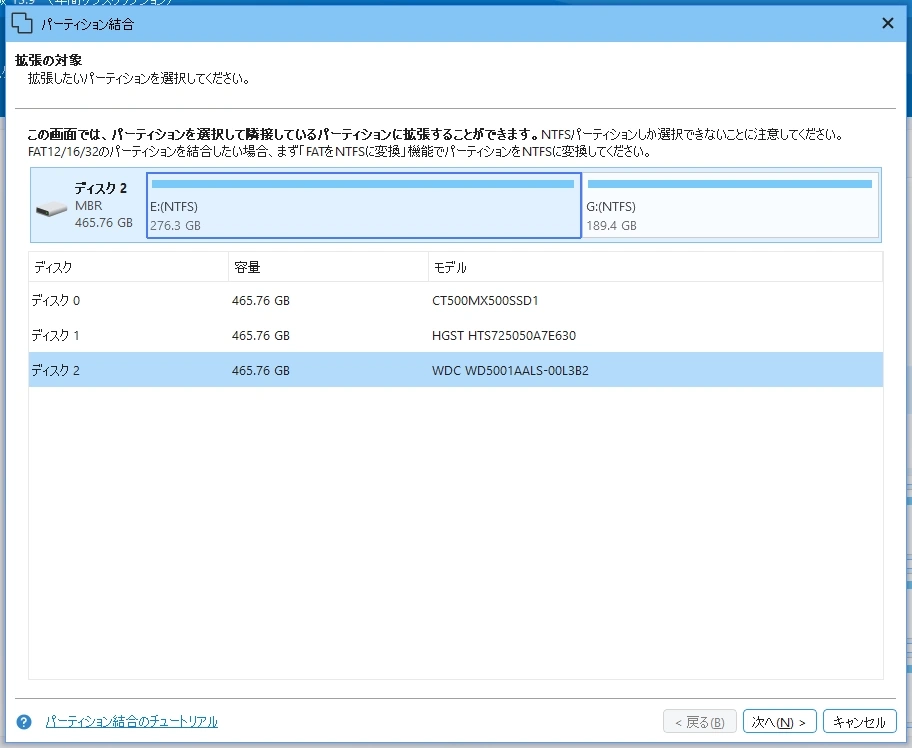
Task: Click the partition merge title bar icon
Action: (x=22, y=24)
